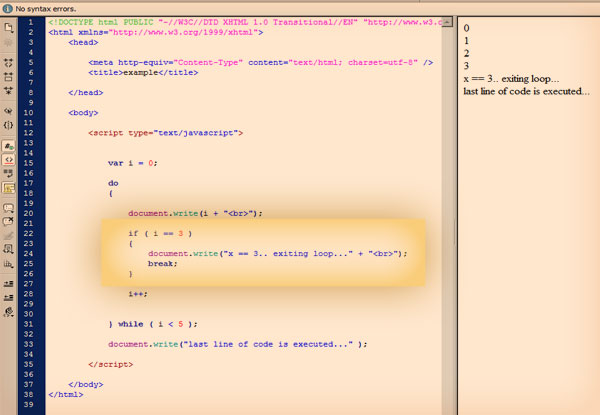Click the closing </script> tag
Screen dimensions: 600x415
tap(111, 364)
